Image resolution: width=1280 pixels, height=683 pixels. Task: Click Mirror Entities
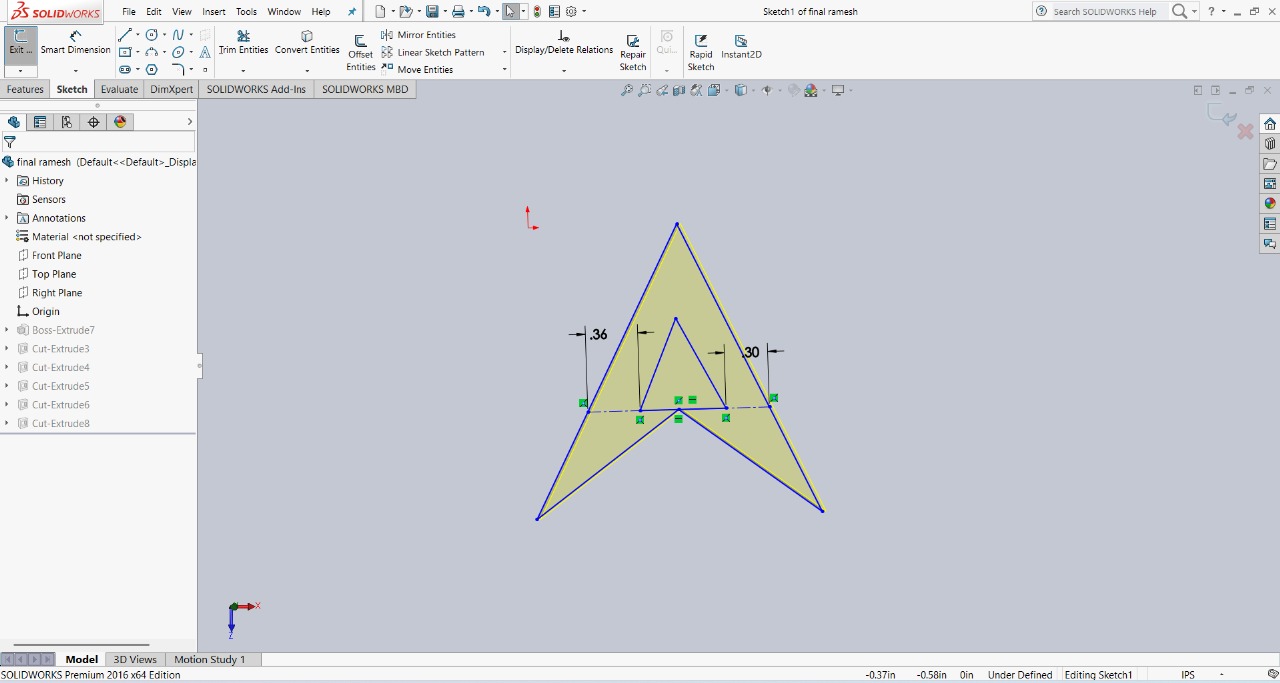point(418,35)
